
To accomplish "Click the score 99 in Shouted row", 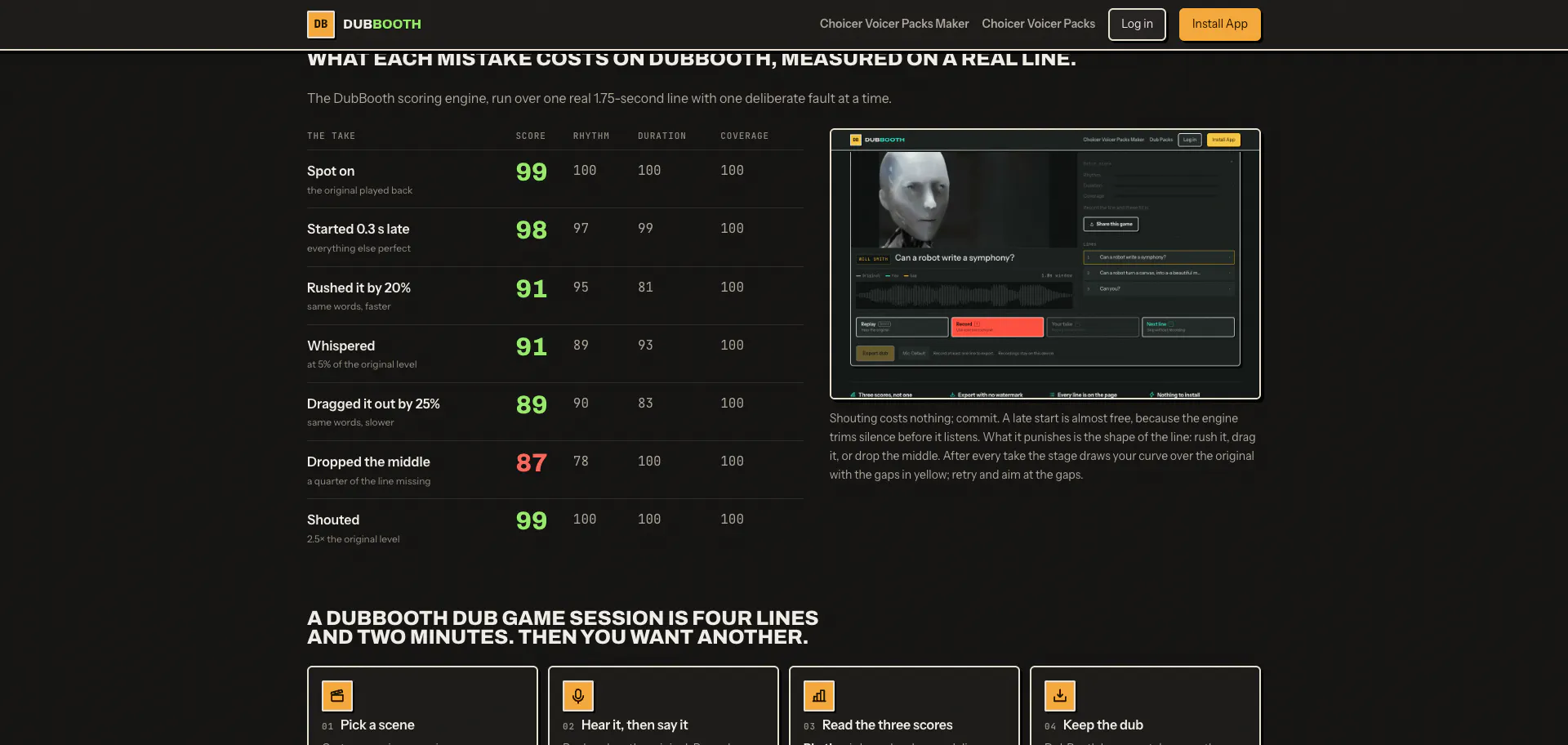I will tap(532, 520).
